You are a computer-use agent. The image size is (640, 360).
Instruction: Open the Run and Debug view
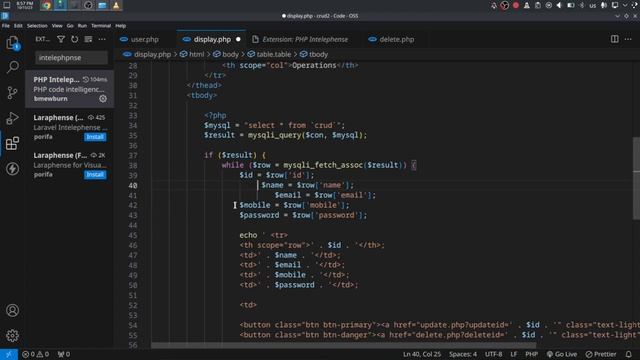[x=12, y=118]
